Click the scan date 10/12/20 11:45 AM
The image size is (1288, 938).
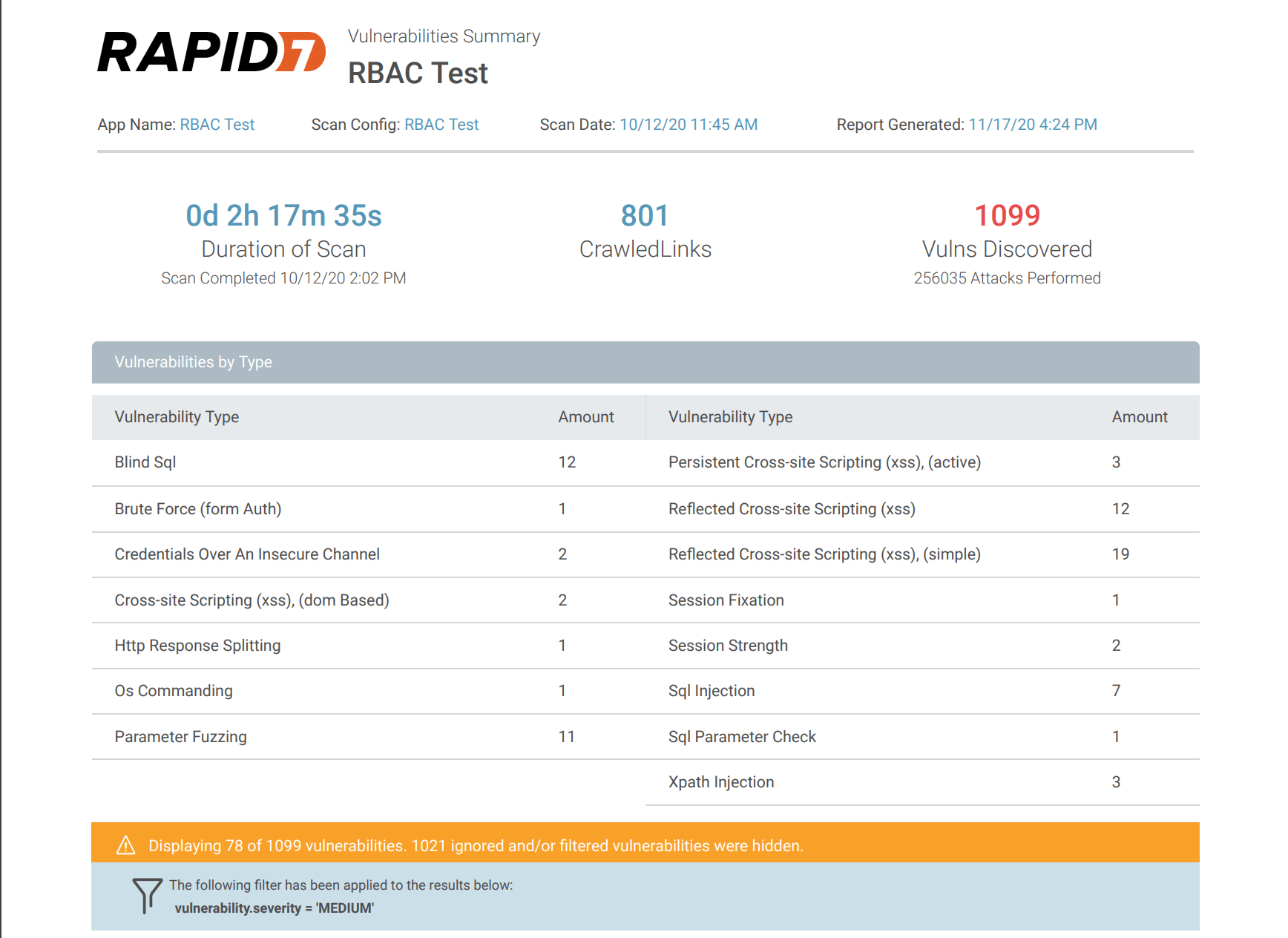(x=688, y=125)
